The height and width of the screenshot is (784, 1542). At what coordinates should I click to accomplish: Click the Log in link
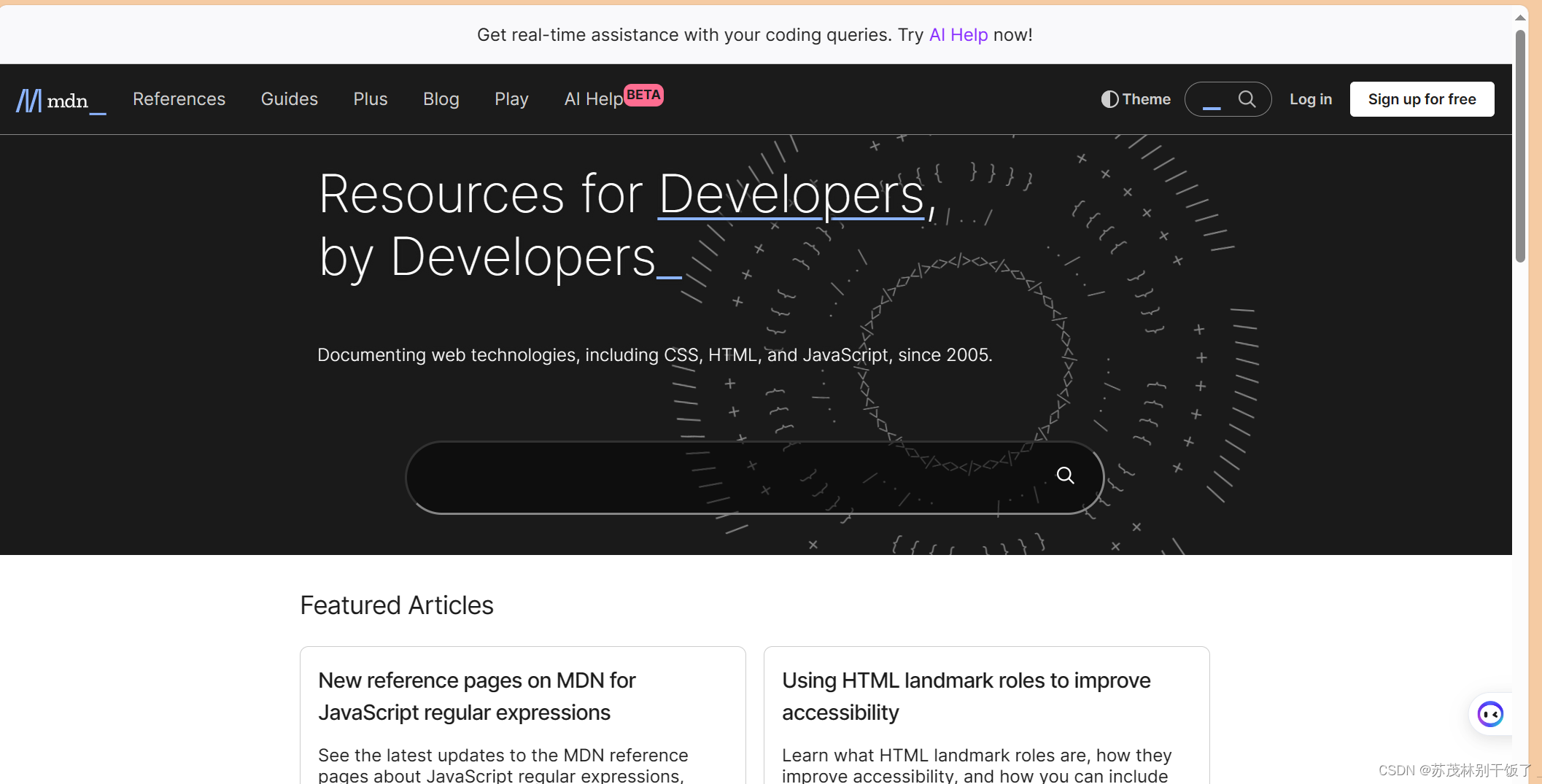pos(1311,99)
